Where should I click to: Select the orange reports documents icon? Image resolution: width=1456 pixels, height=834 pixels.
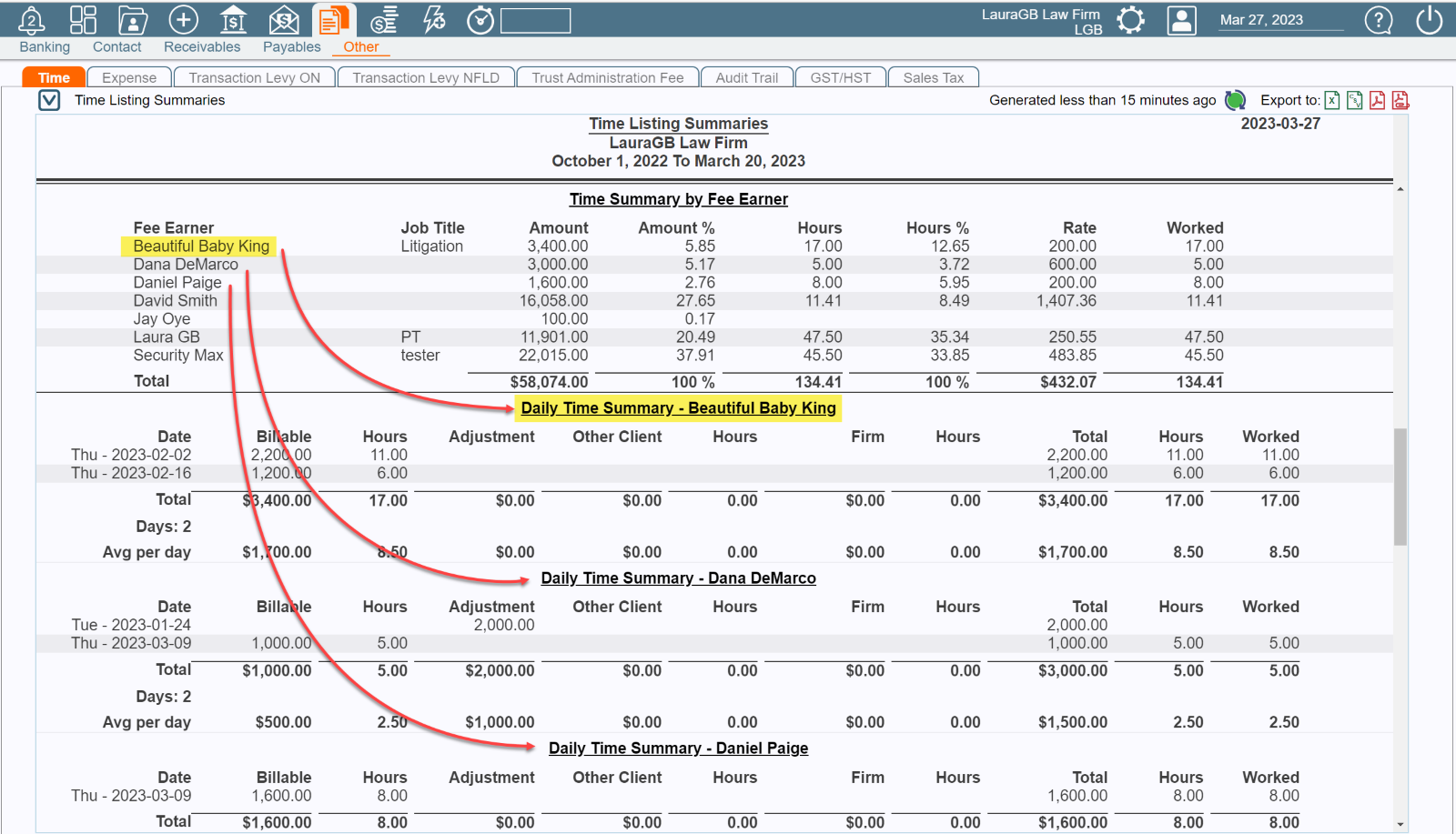pyautogui.click(x=334, y=20)
